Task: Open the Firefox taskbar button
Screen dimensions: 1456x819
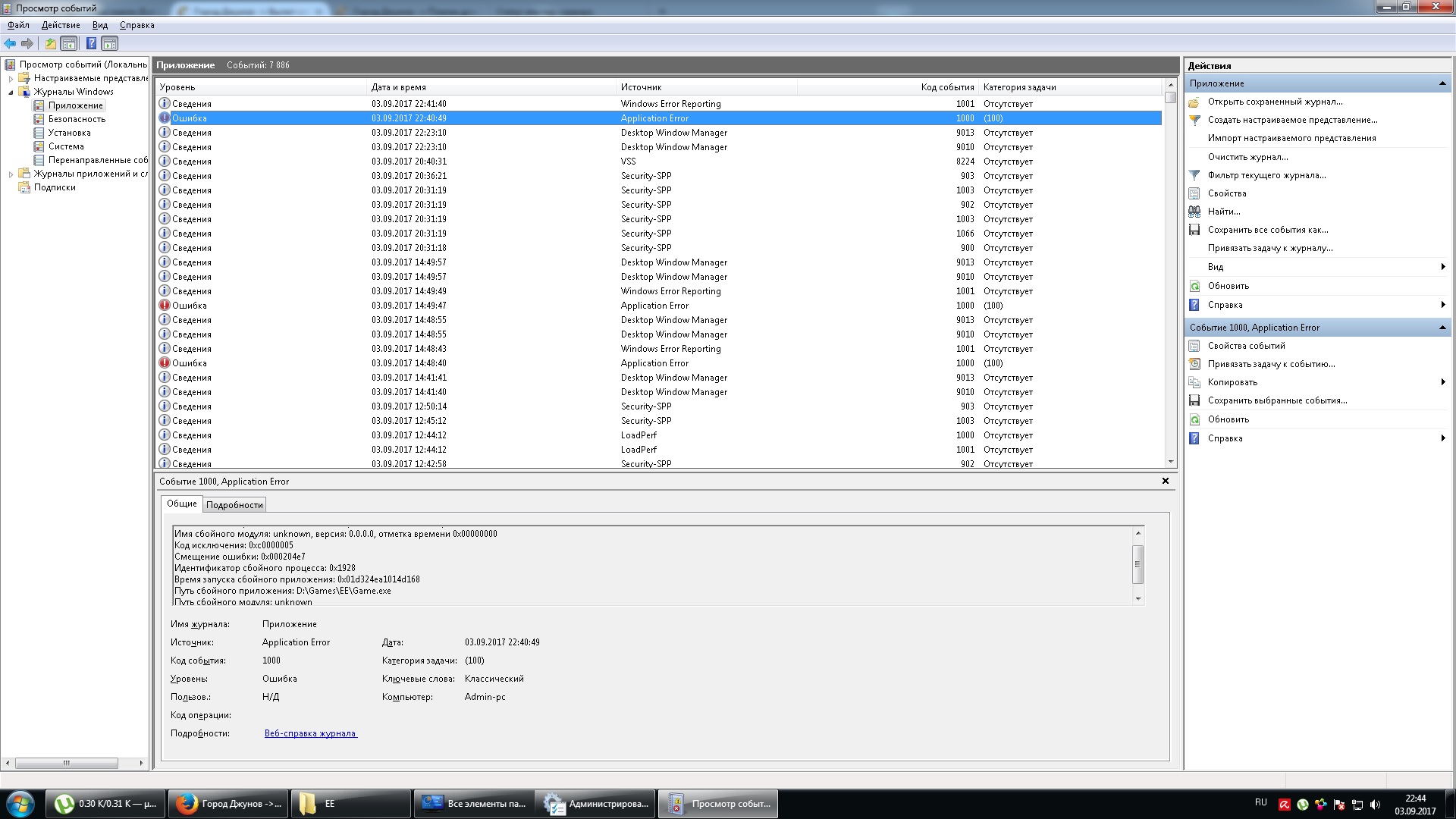Action: pos(227,804)
